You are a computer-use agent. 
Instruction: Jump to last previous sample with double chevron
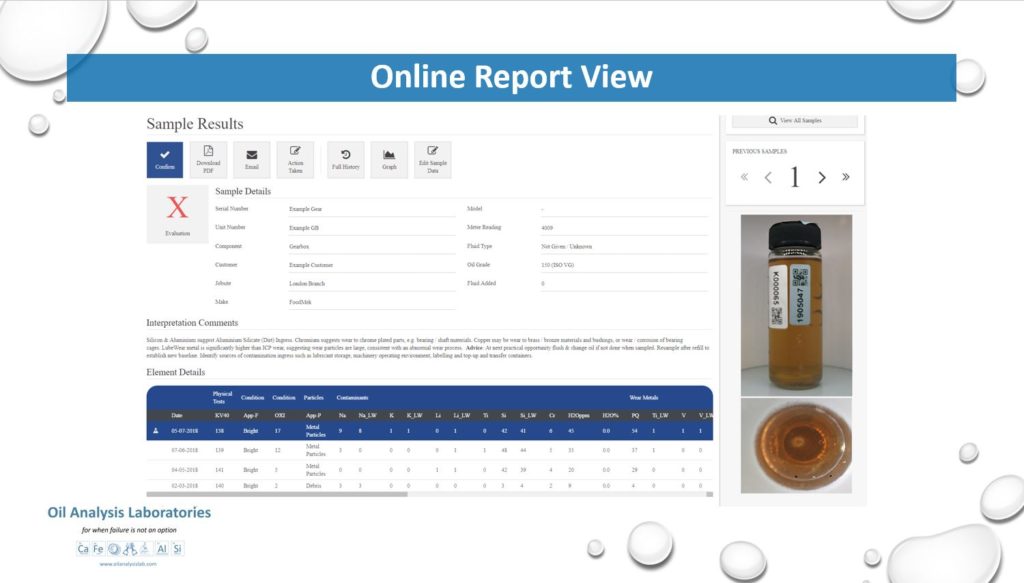(845, 176)
